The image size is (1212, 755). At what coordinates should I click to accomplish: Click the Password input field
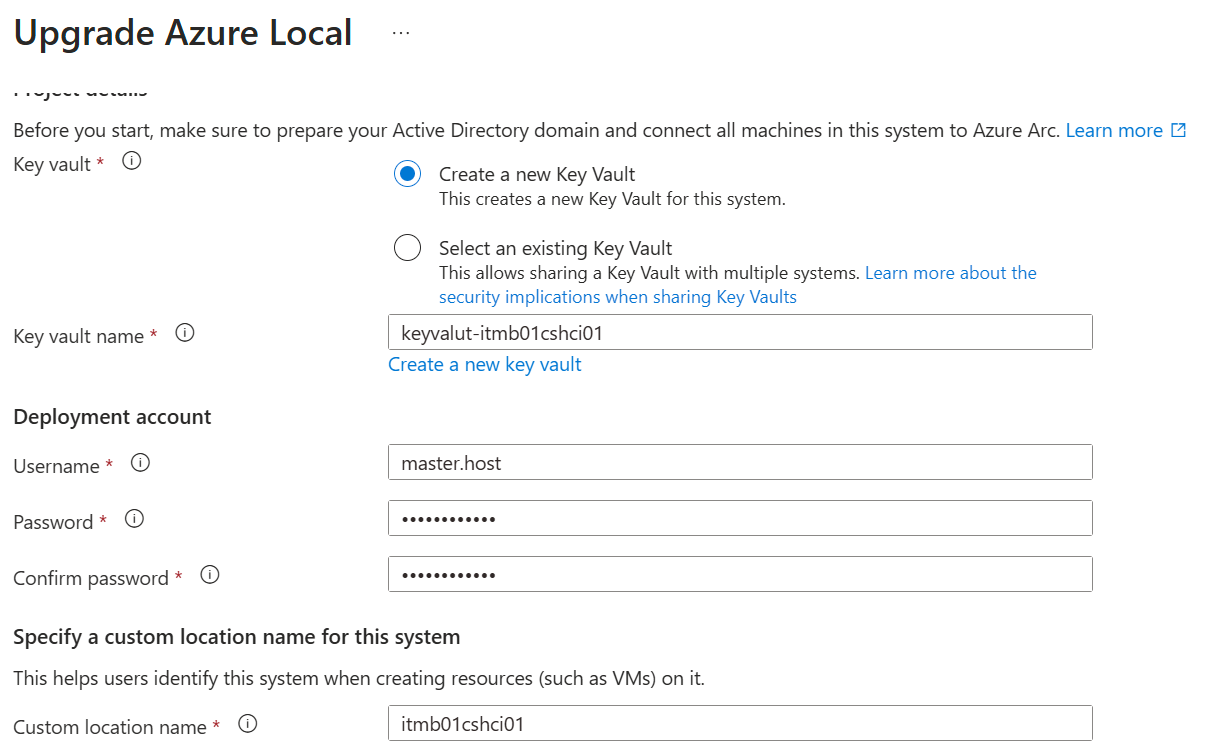coord(740,518)
